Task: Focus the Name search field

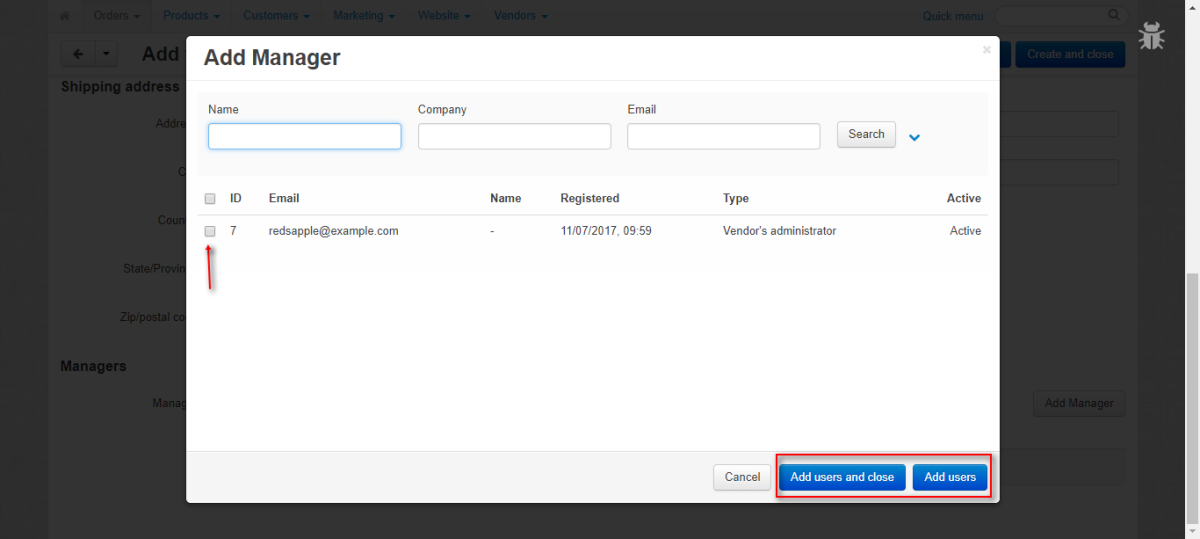Action: 305,136
